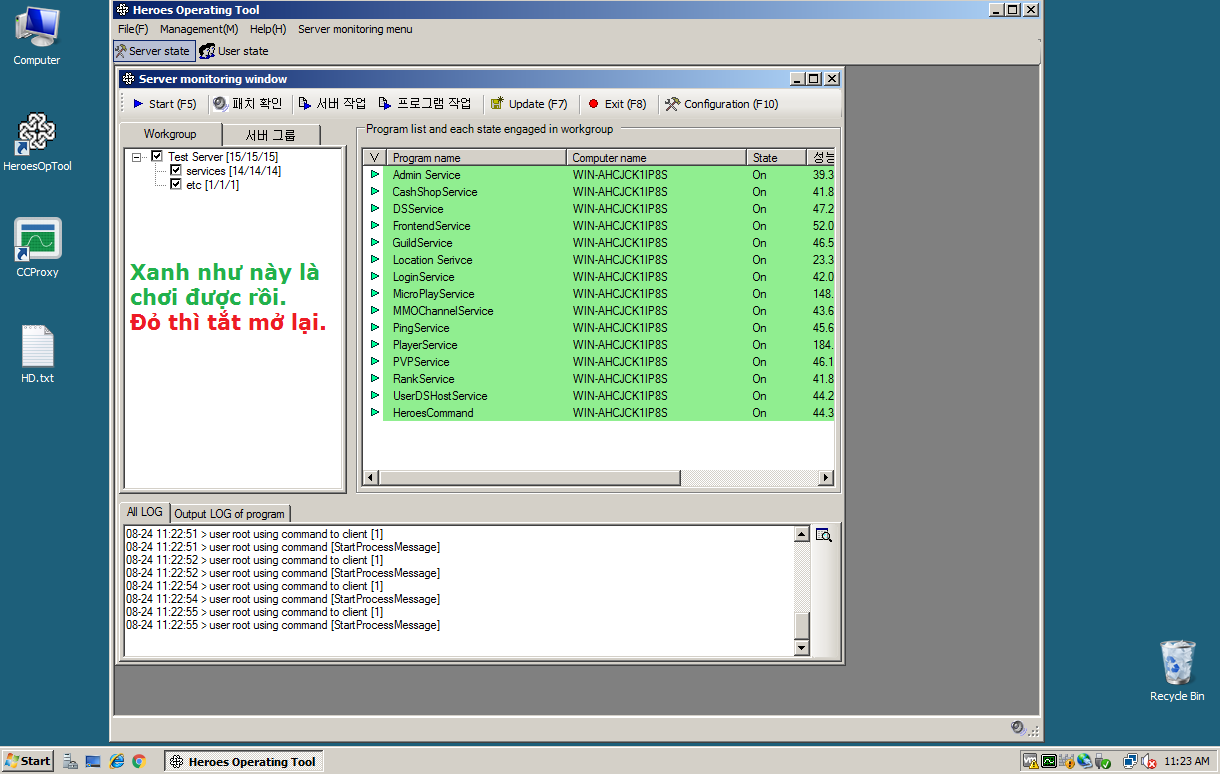Open the 서버 작업 toolbar item

333,104
